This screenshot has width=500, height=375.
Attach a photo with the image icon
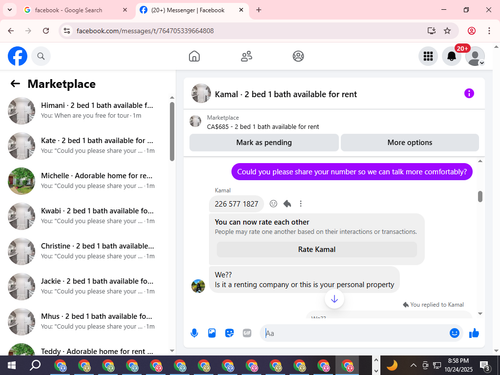tap(212, 333)
